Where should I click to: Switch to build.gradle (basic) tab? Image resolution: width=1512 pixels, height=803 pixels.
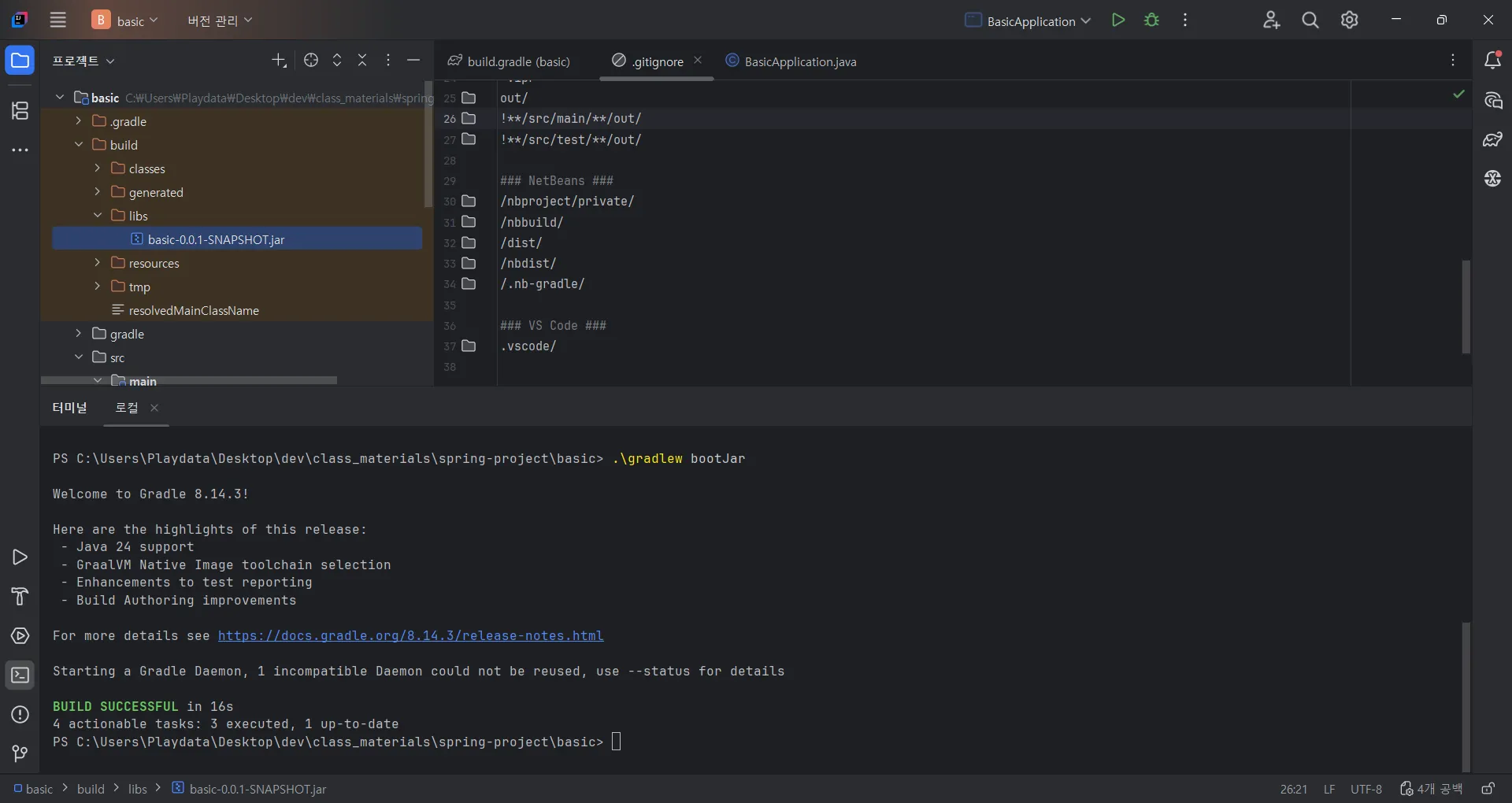(509, 61)
